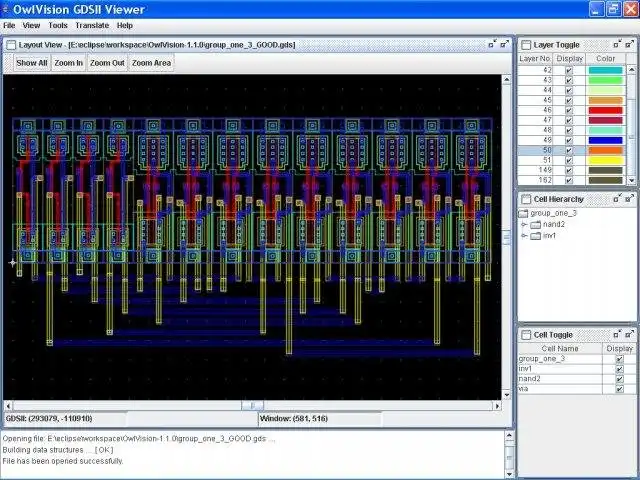Click the Layout View panel icon

[11, 45]
